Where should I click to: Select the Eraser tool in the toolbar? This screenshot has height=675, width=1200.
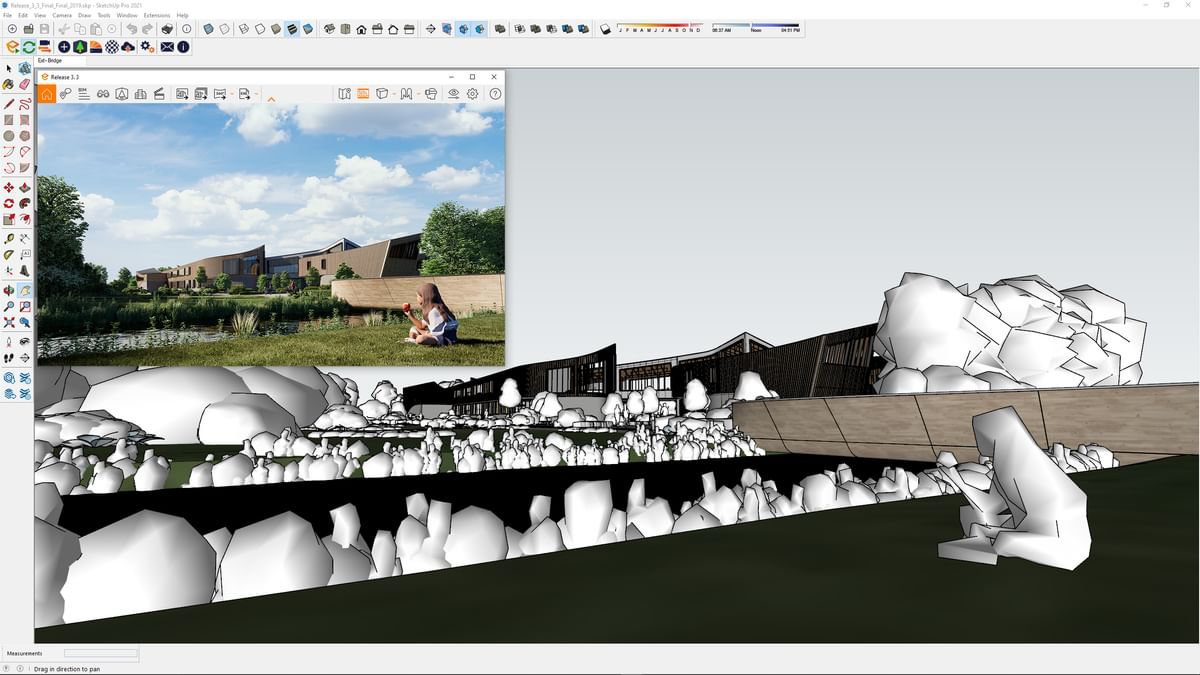click(26, 84)
